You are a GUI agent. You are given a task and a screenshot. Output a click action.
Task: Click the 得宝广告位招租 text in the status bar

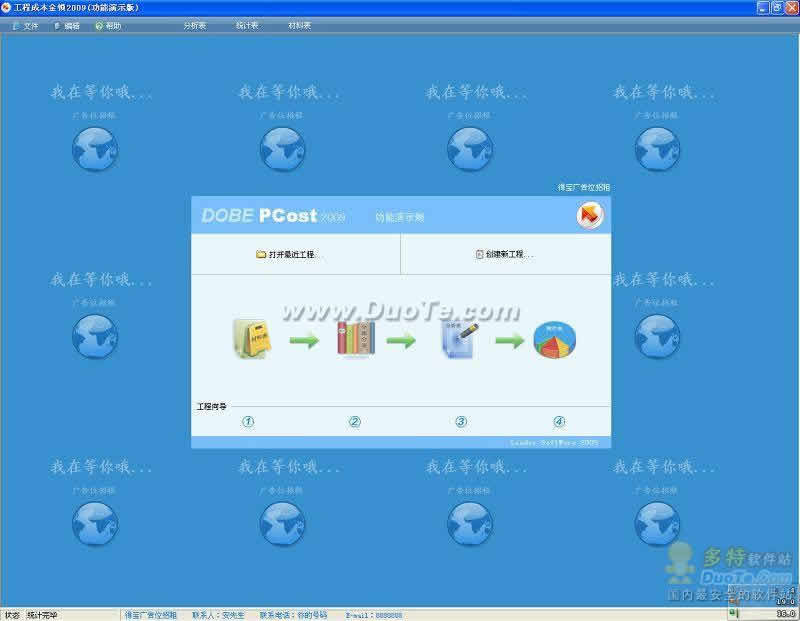click(x=151, y=615)
